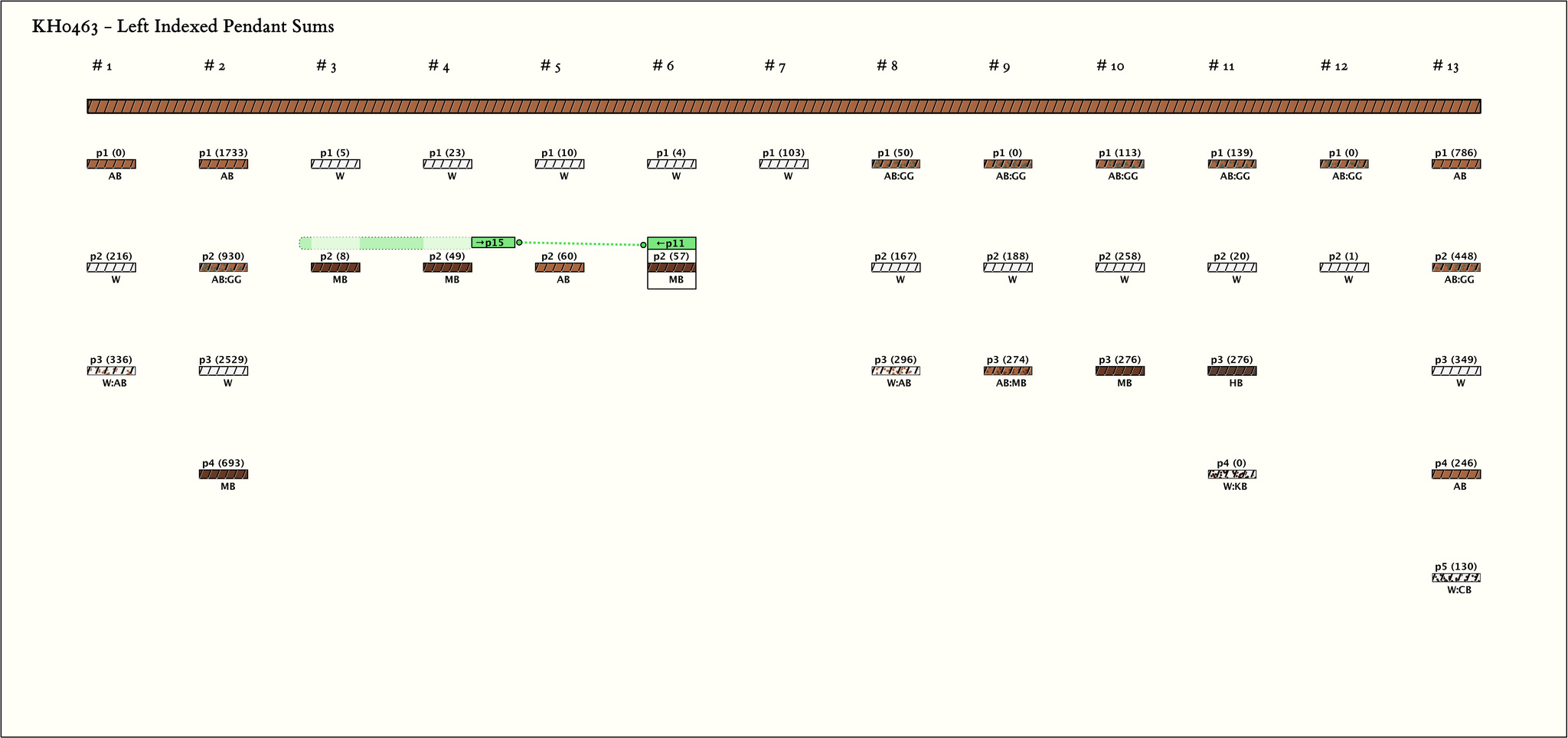This screenshot has width=1568, height=738.
Task: Click the p4 (693) dark brown pendant
Action: pos(224,475)
